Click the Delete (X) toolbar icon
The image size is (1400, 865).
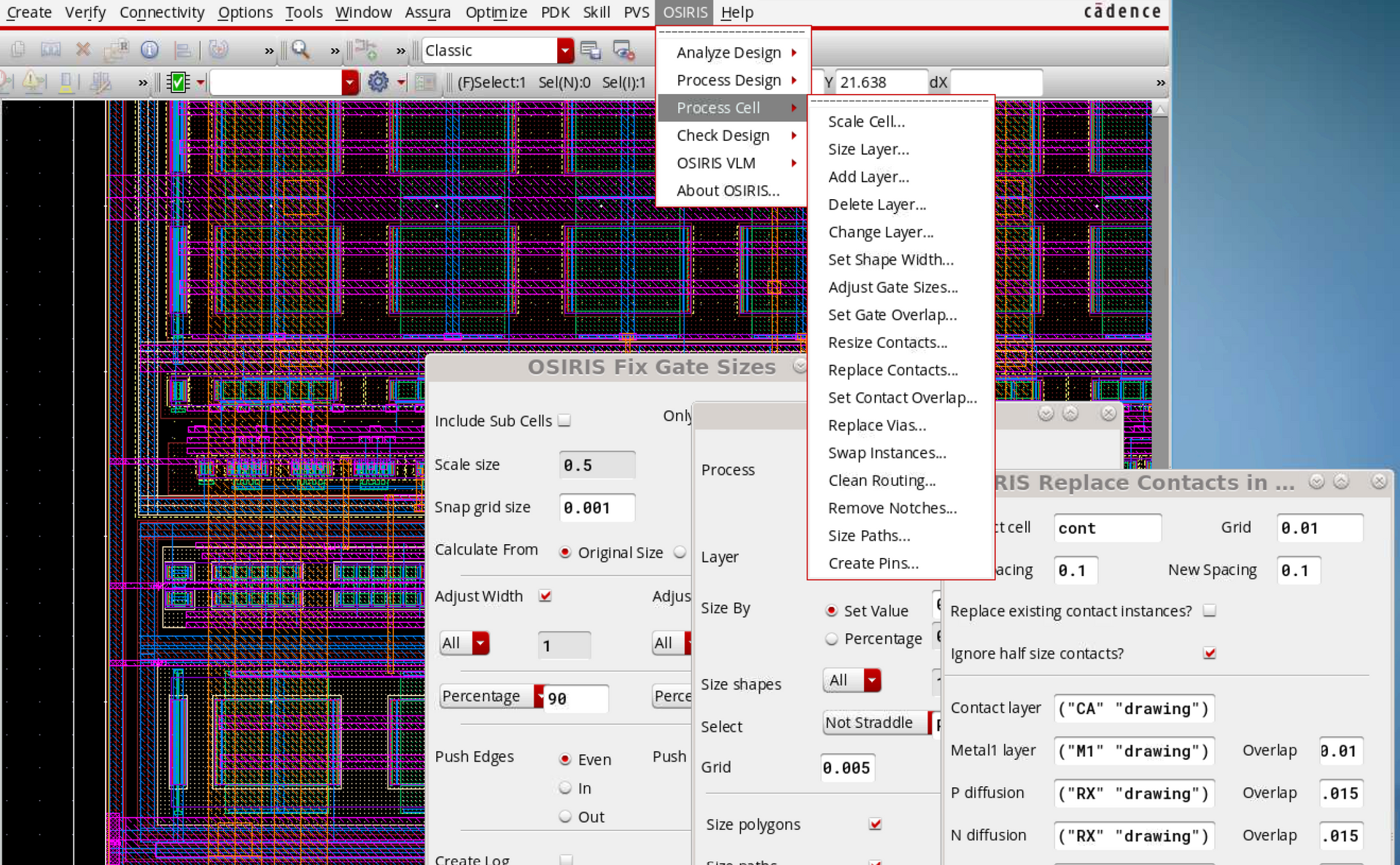pyautogui.click(x=83, y=50)
